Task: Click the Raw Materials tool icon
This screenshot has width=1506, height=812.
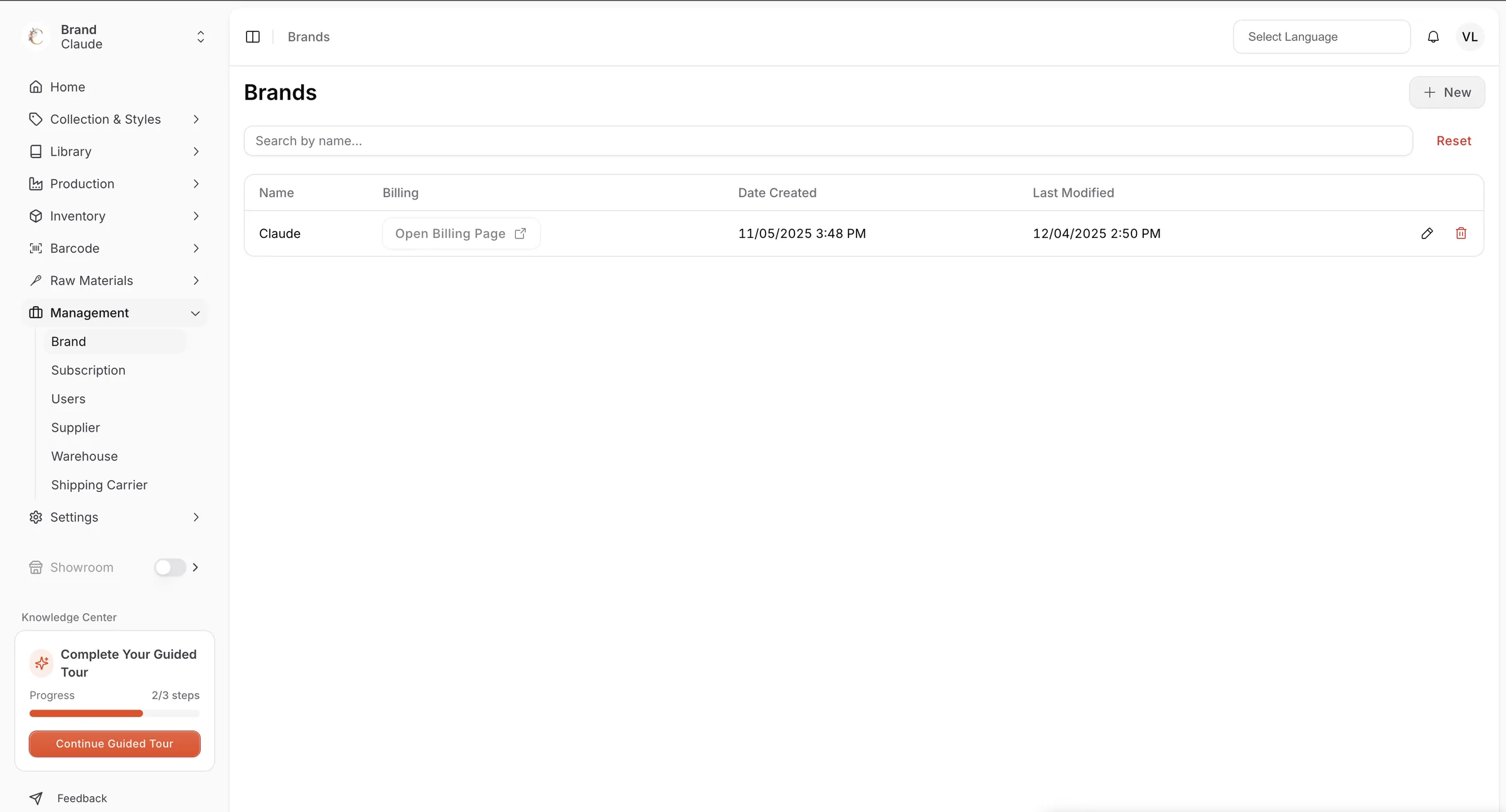Action: click(36, 280)
